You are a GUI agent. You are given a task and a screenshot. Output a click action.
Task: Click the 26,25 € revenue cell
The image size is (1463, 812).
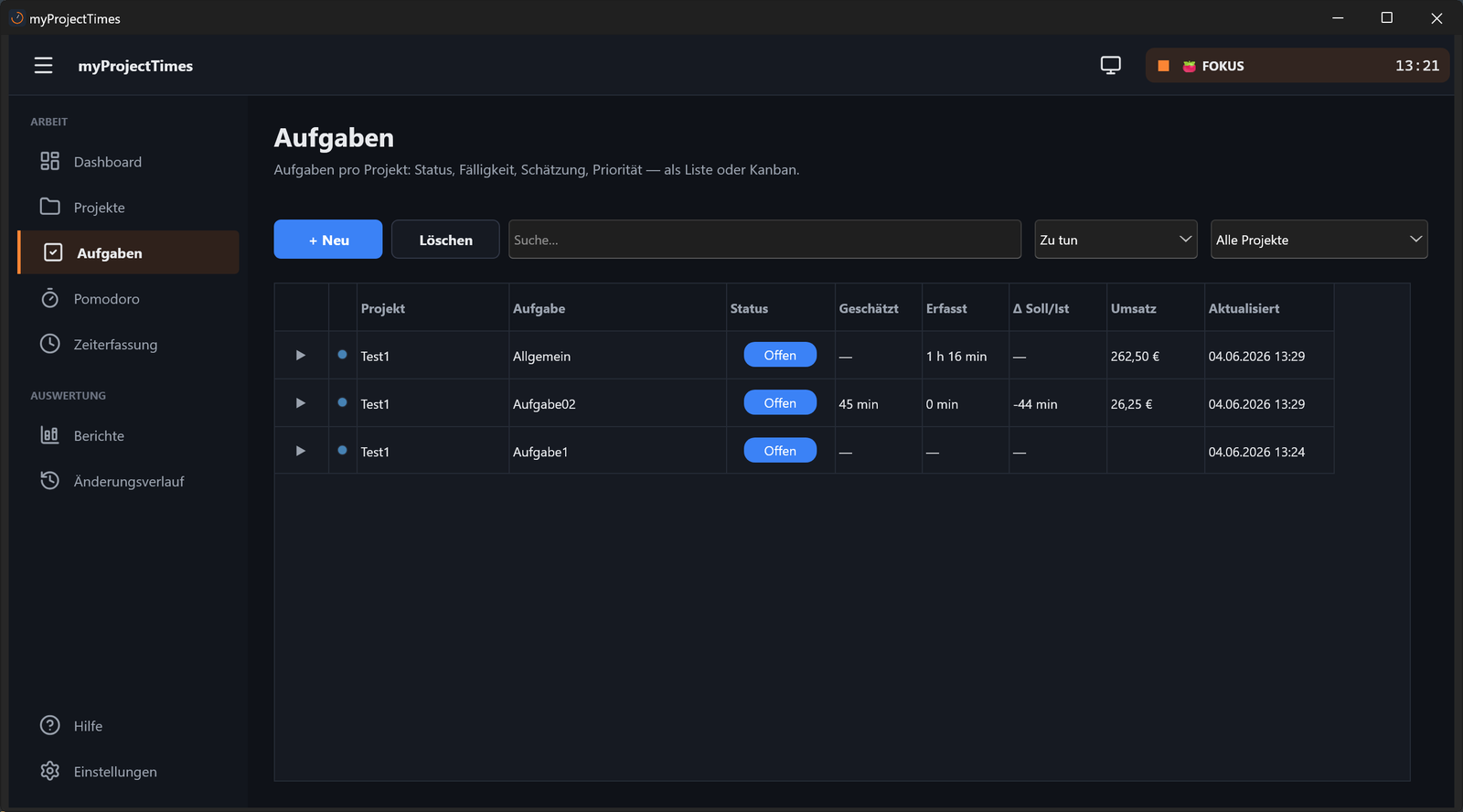tap(1156, 403)
